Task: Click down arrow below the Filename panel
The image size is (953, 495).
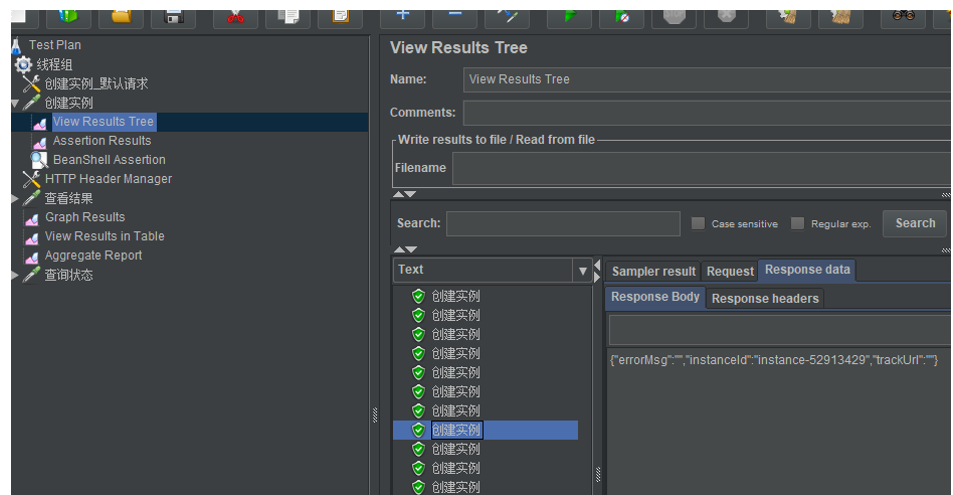Action: click(x=410, y=194)
